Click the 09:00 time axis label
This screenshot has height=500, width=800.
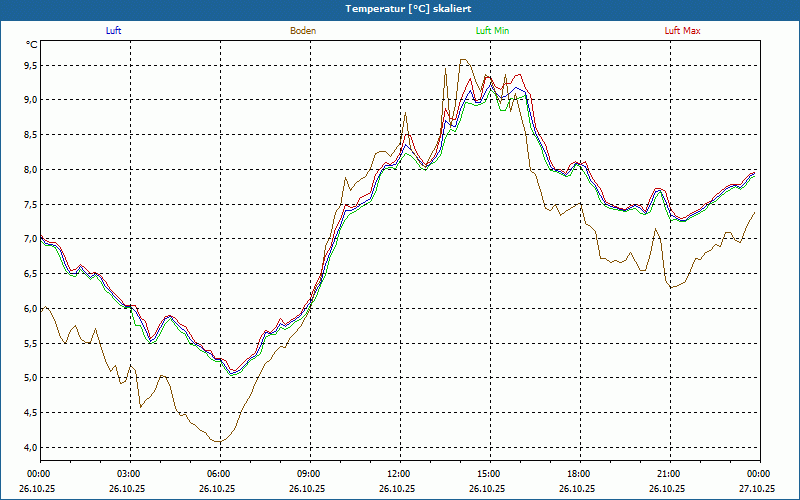309,474
